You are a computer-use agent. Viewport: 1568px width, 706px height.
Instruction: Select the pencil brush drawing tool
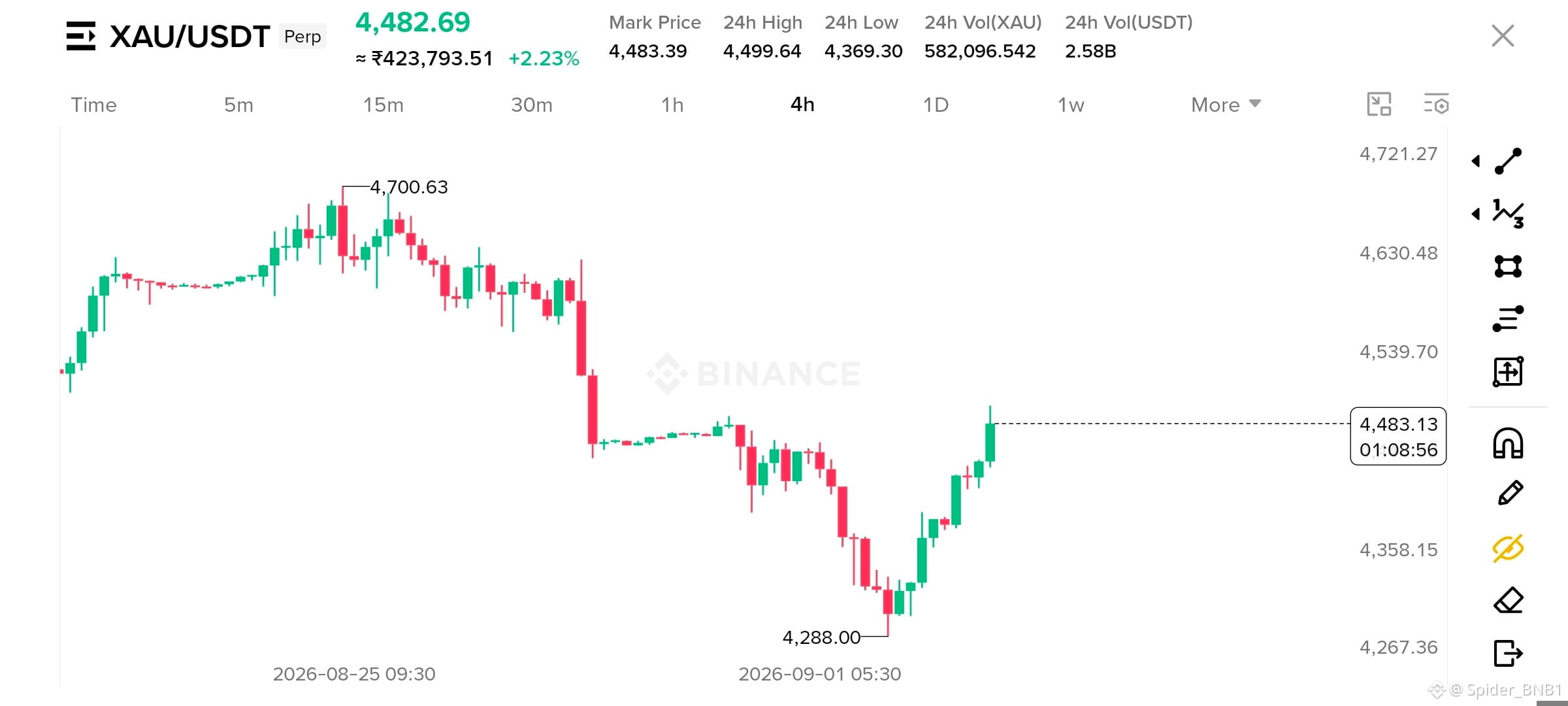pyautogui.click(x=1510, y=493)
